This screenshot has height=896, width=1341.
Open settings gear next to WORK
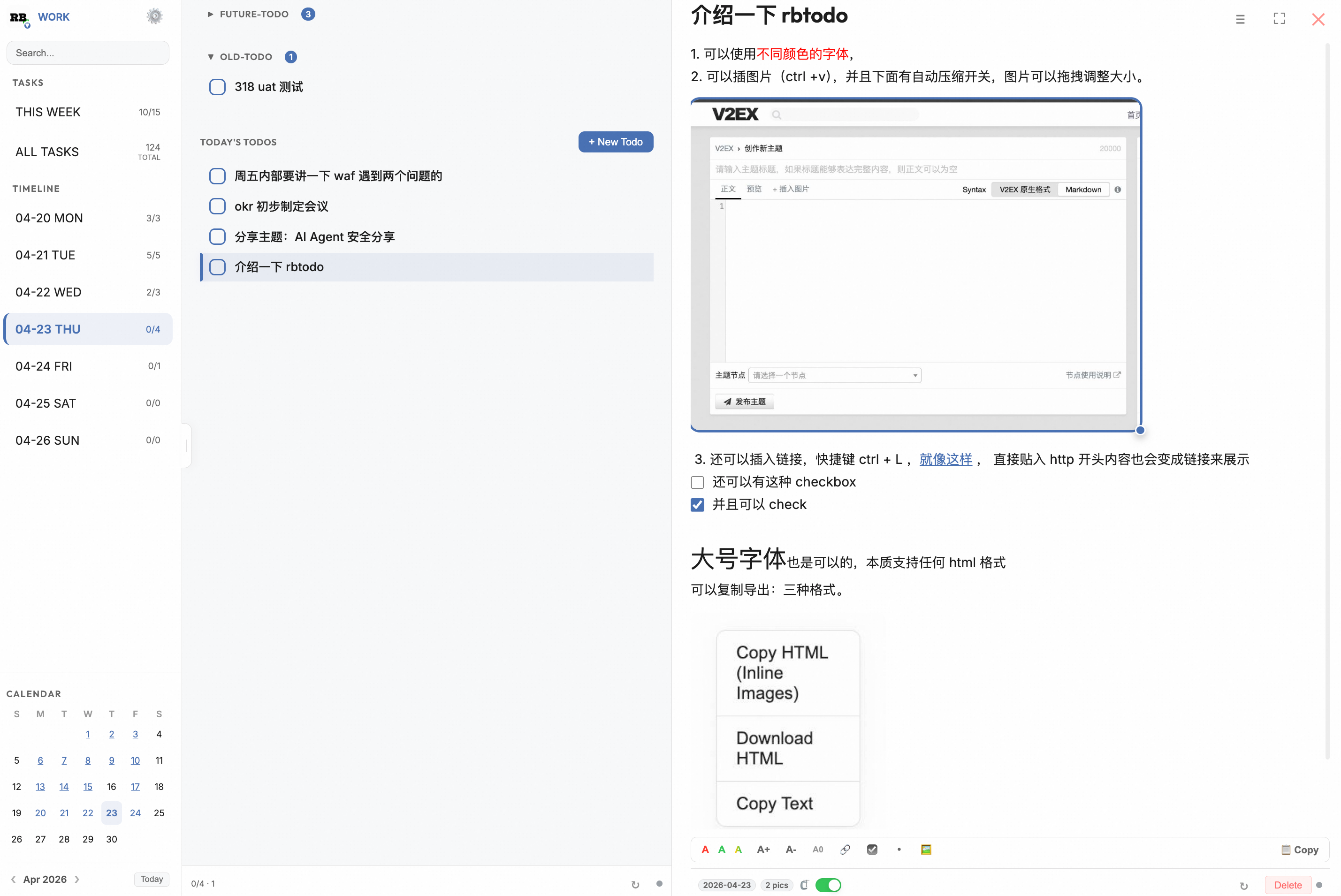click(154, 16)
